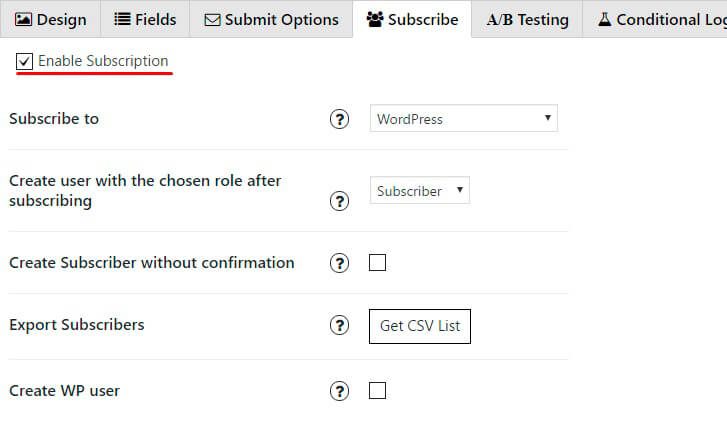727x422 pixels.
Task: Switch to the A/B Testing tab
Action: pos(527,19)
